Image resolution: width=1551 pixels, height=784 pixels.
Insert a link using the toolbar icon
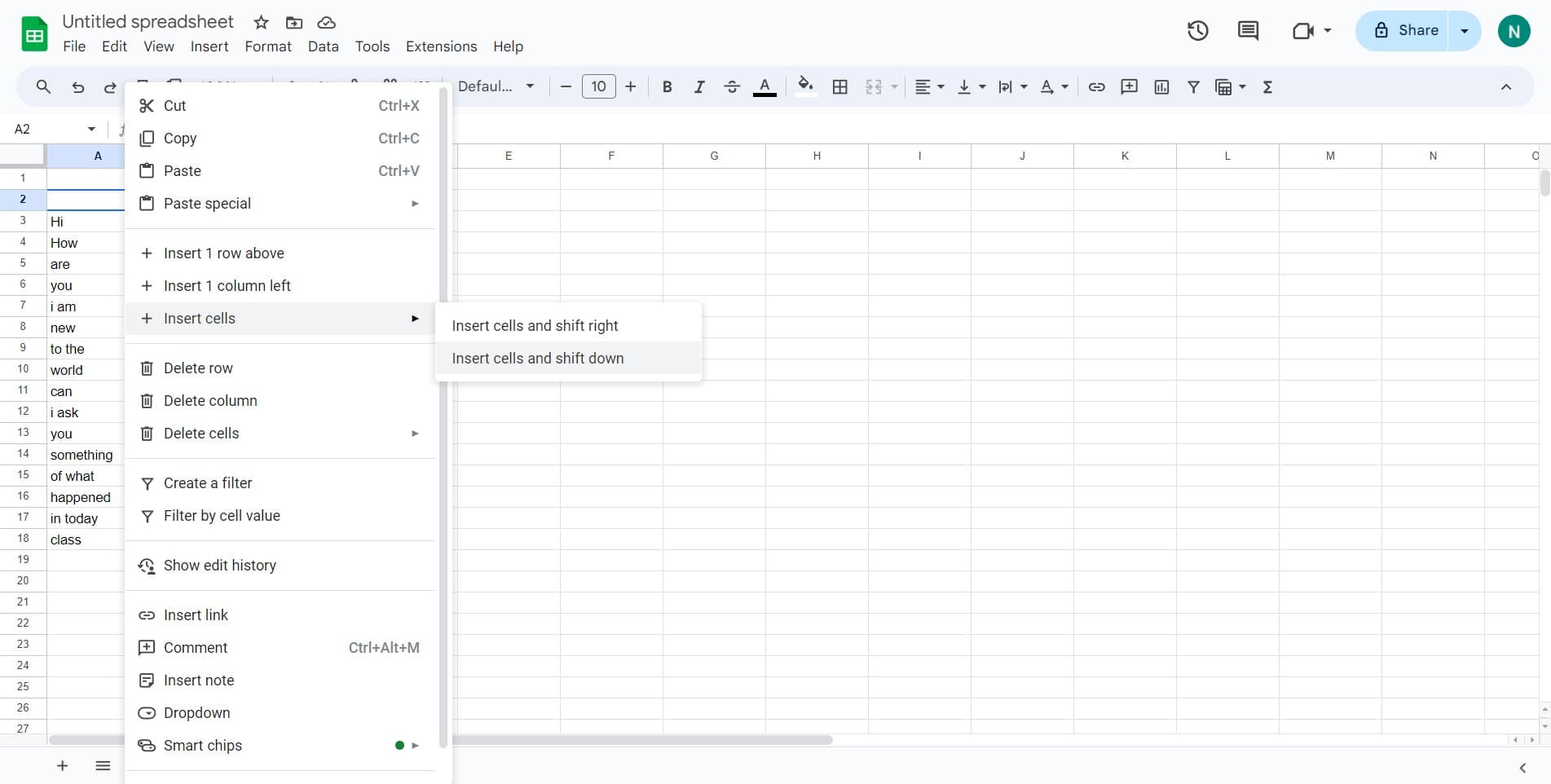point(1097,86)
